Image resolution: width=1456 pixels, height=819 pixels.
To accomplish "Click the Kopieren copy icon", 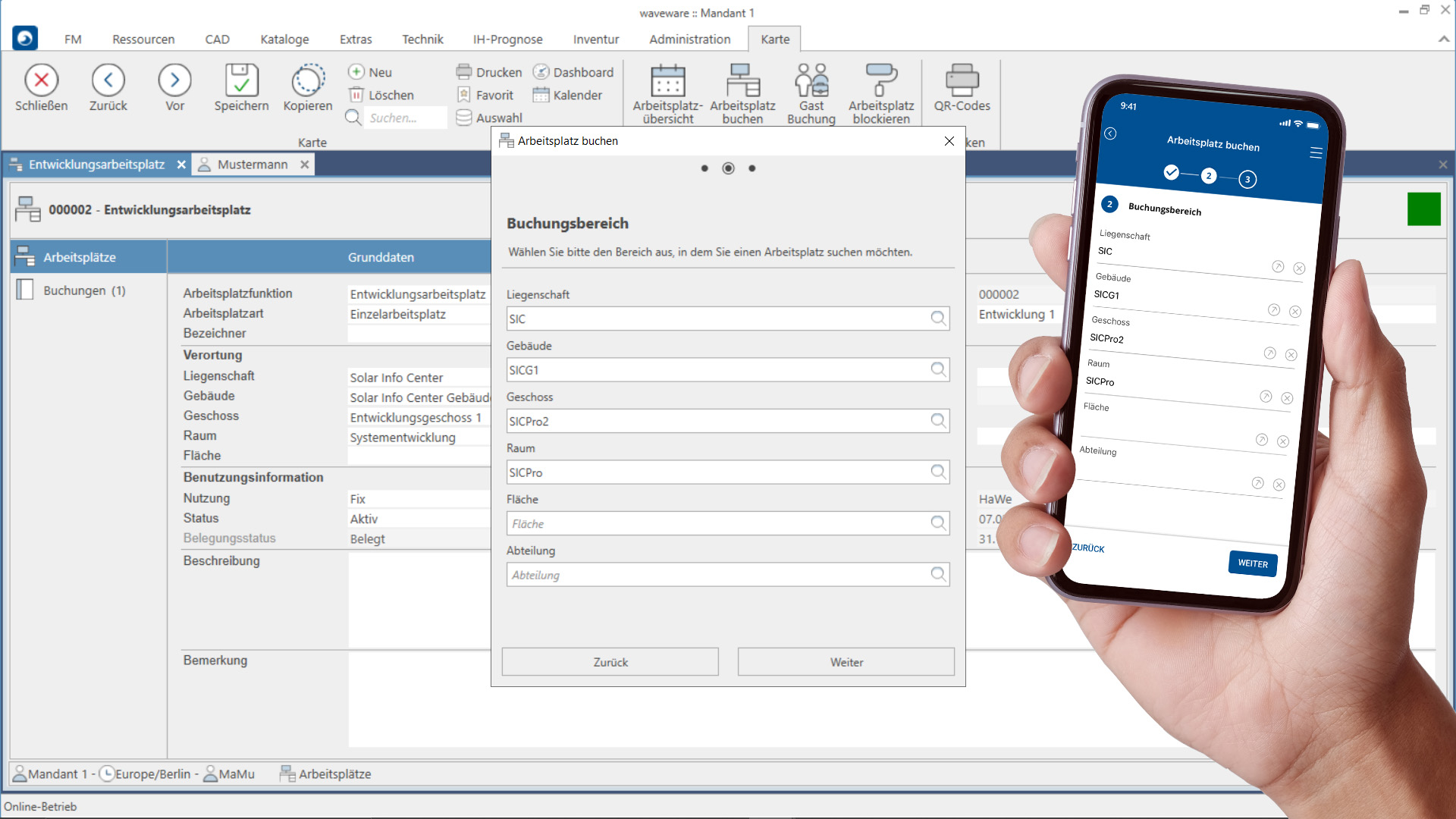I will pyautogui.click(x=308, y=80).
